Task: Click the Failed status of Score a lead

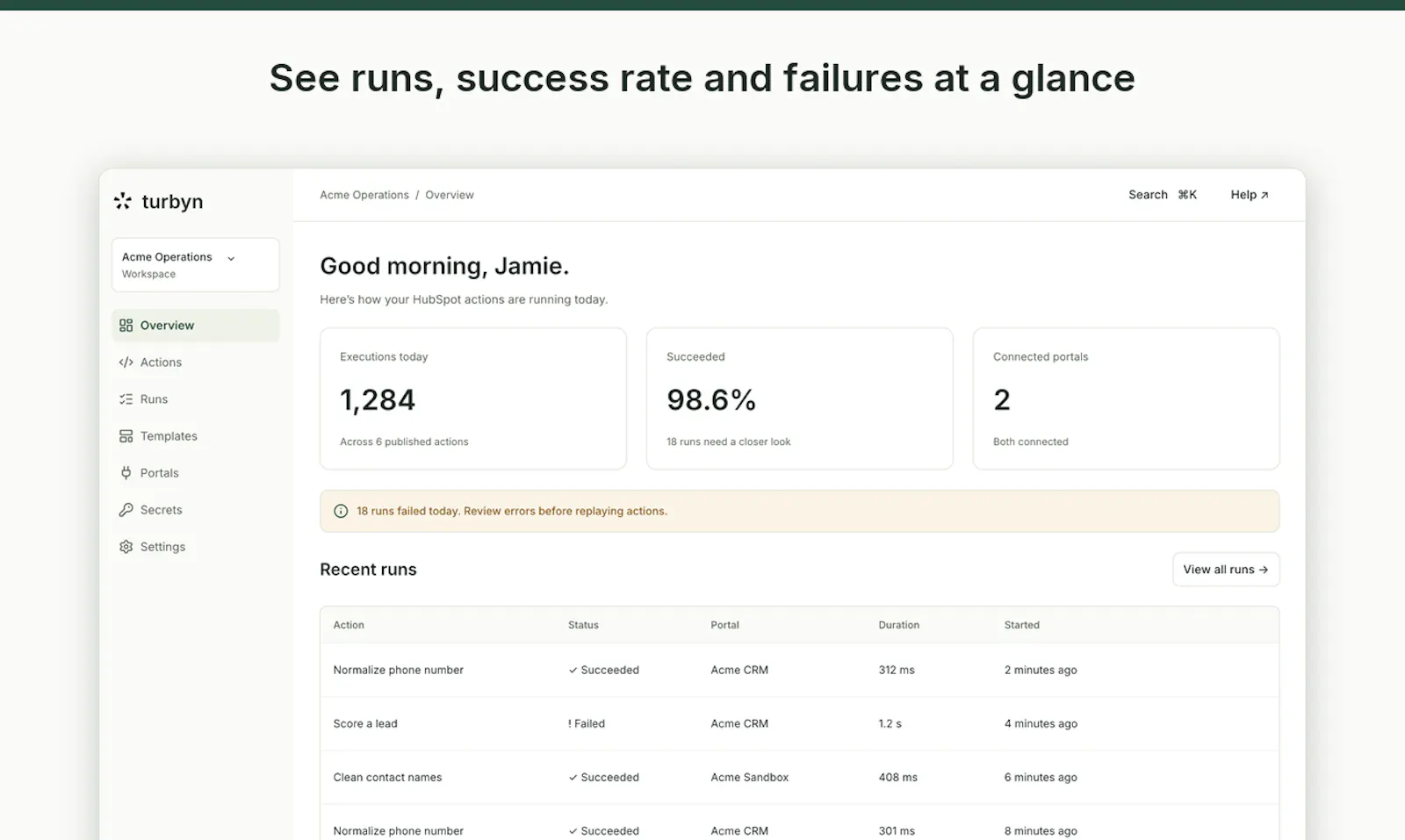Action: click(587, 724)
